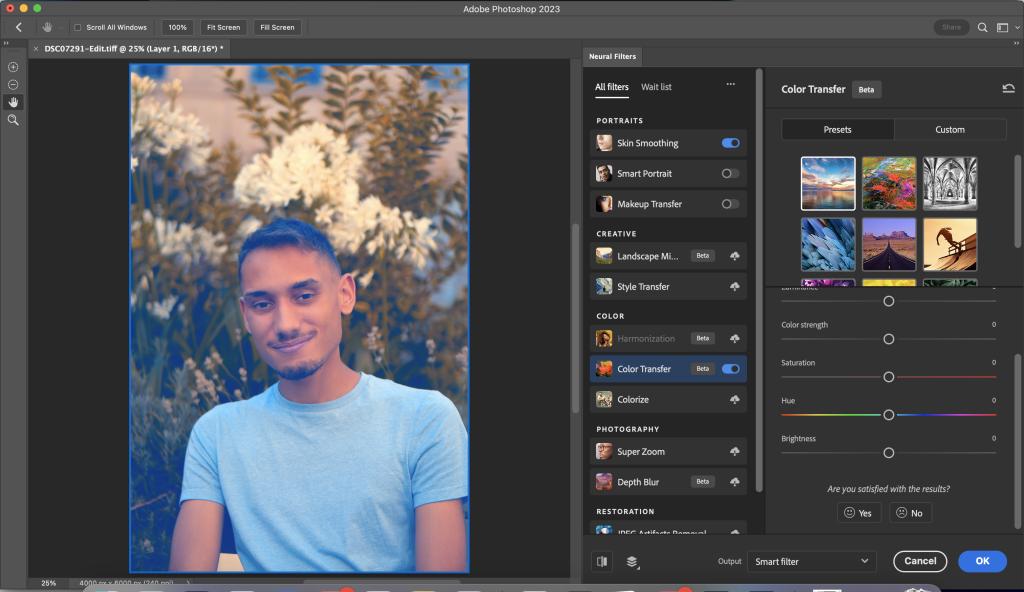Image resolution: width=1024 pixels, height=592 pixels.
Task: Select the Custom tab
Action: point(950,129)
